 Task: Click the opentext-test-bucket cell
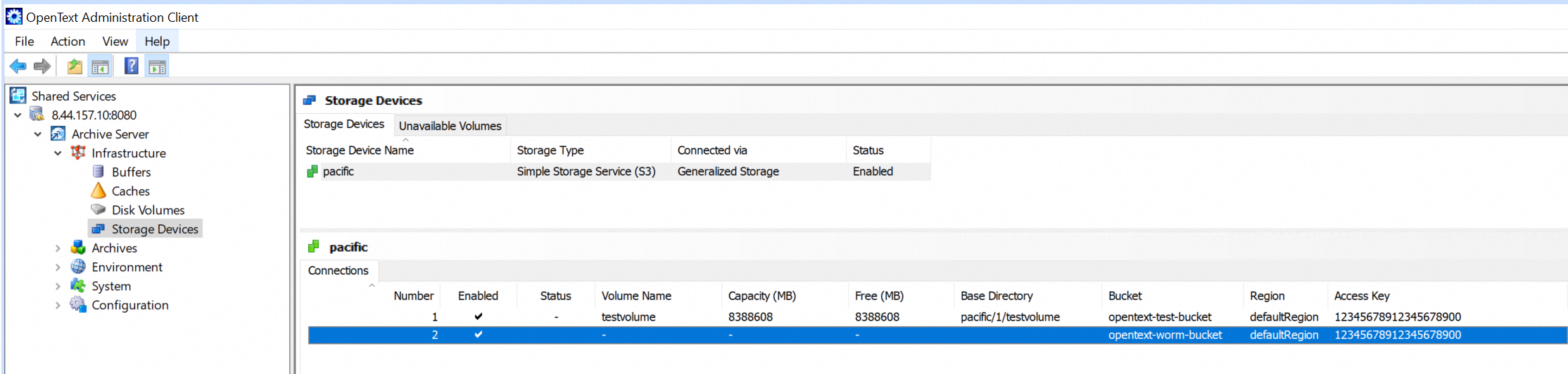[1160, 317]
